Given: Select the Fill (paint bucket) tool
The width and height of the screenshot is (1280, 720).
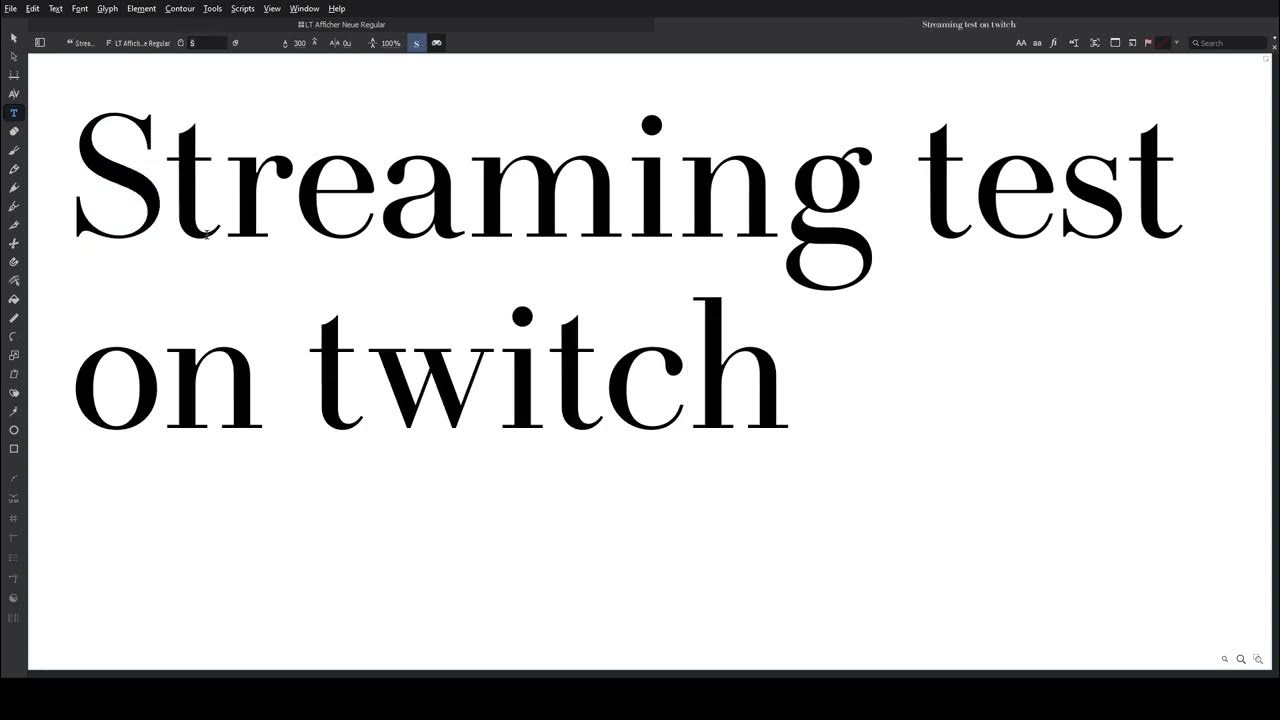Looking at the screenshot, I should coord(14,299).
